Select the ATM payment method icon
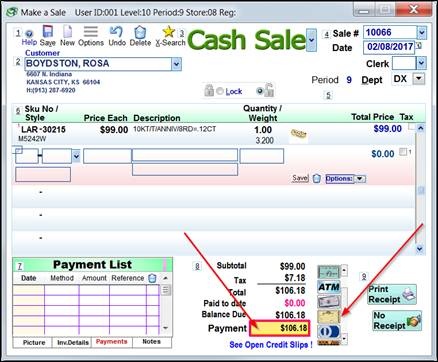438x362 pixels. [x=329, y=287]
